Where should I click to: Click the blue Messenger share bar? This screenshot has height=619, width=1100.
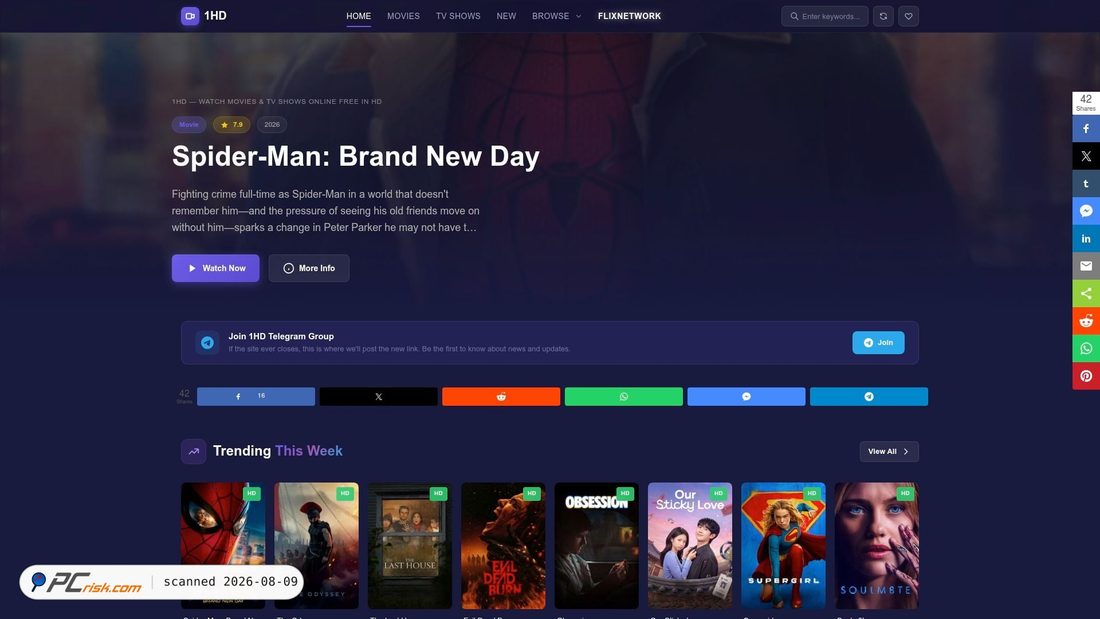[746, 397]
